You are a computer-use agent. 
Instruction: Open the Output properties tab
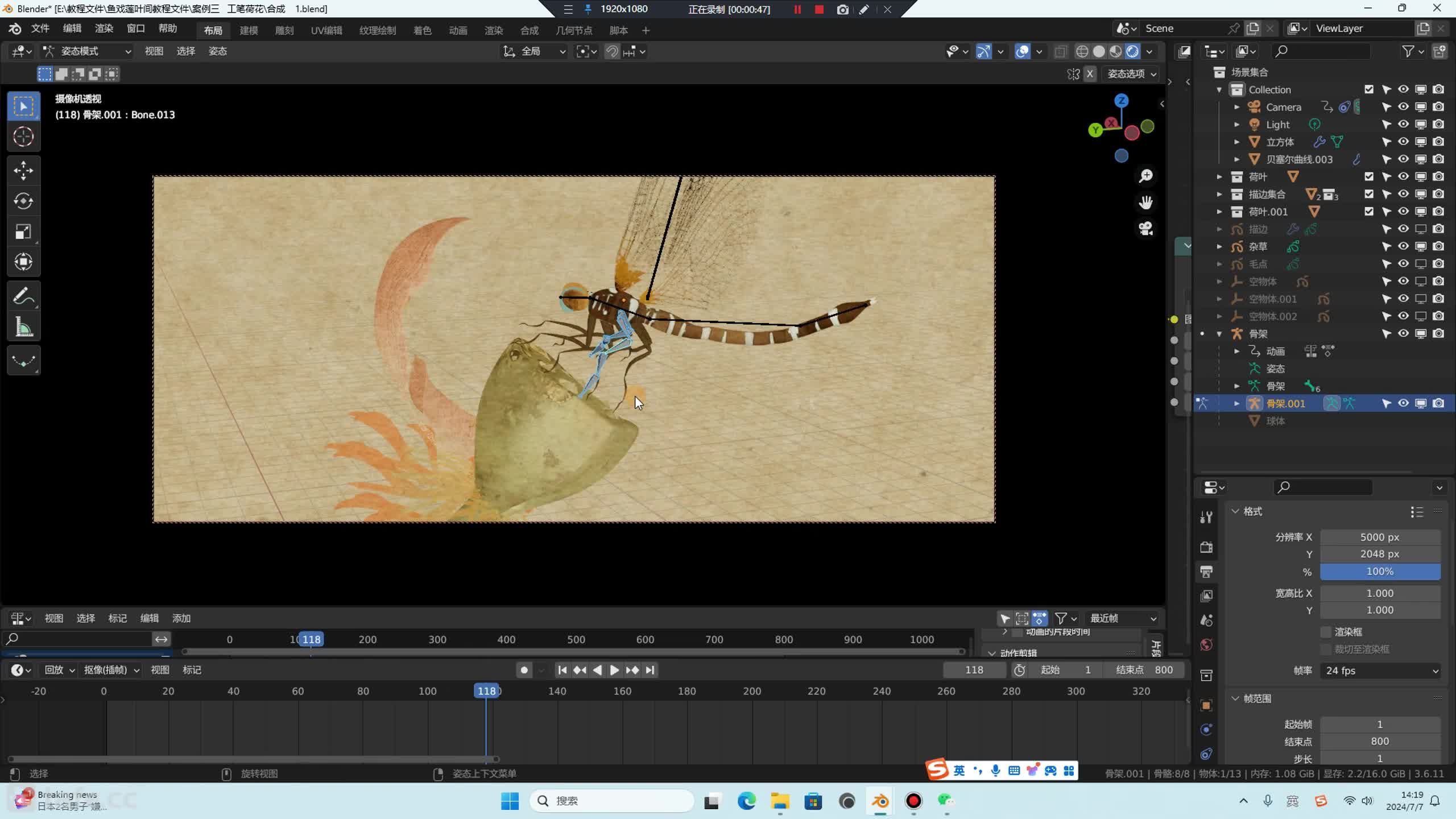coord(1206,572)
